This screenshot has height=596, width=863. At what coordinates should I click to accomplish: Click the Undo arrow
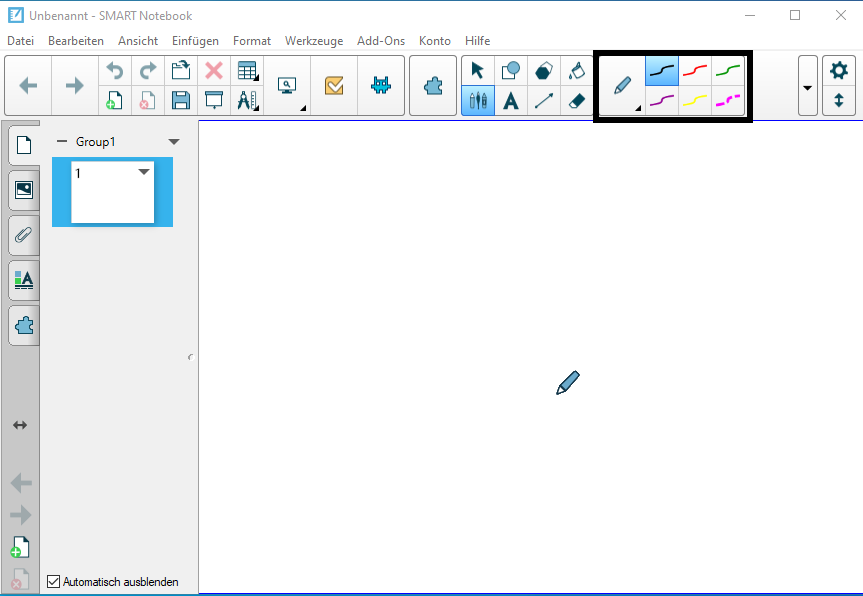click(x=115, y=70)
